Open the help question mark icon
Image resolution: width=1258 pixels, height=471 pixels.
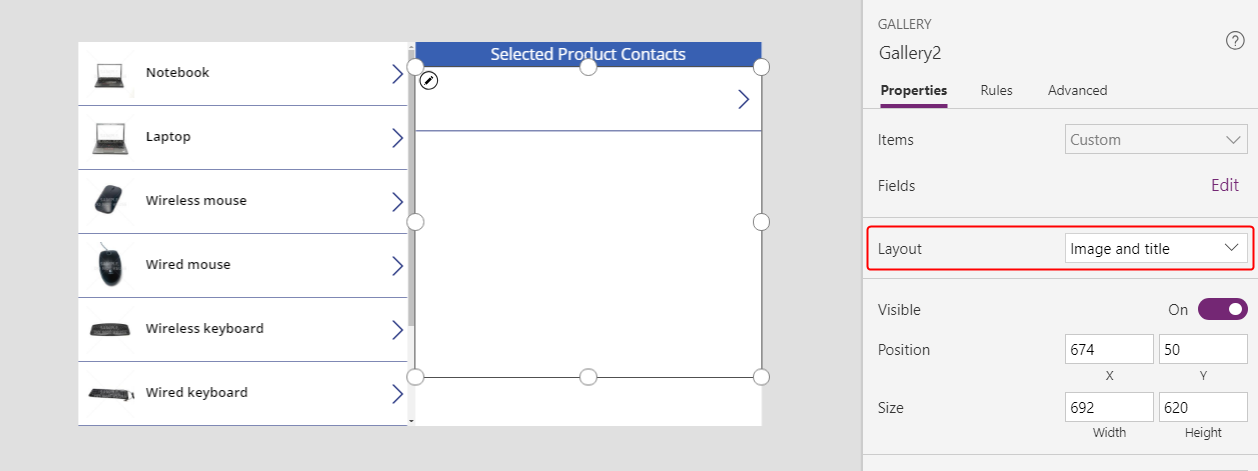(x=1234, y=41)
